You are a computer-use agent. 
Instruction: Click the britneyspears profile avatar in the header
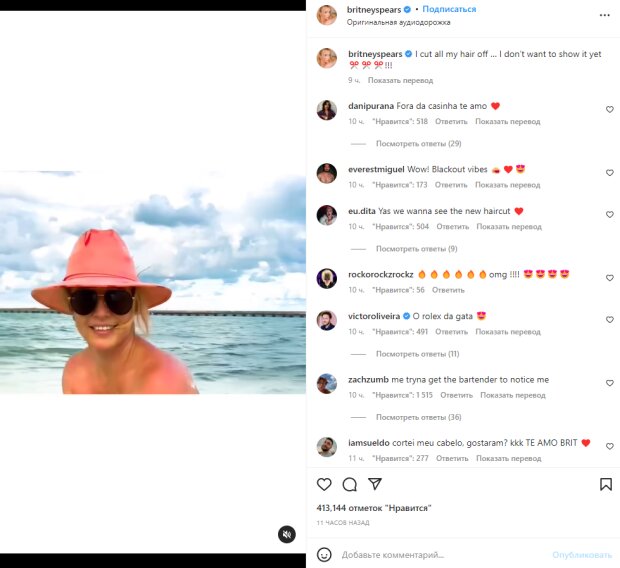point(327,15)
